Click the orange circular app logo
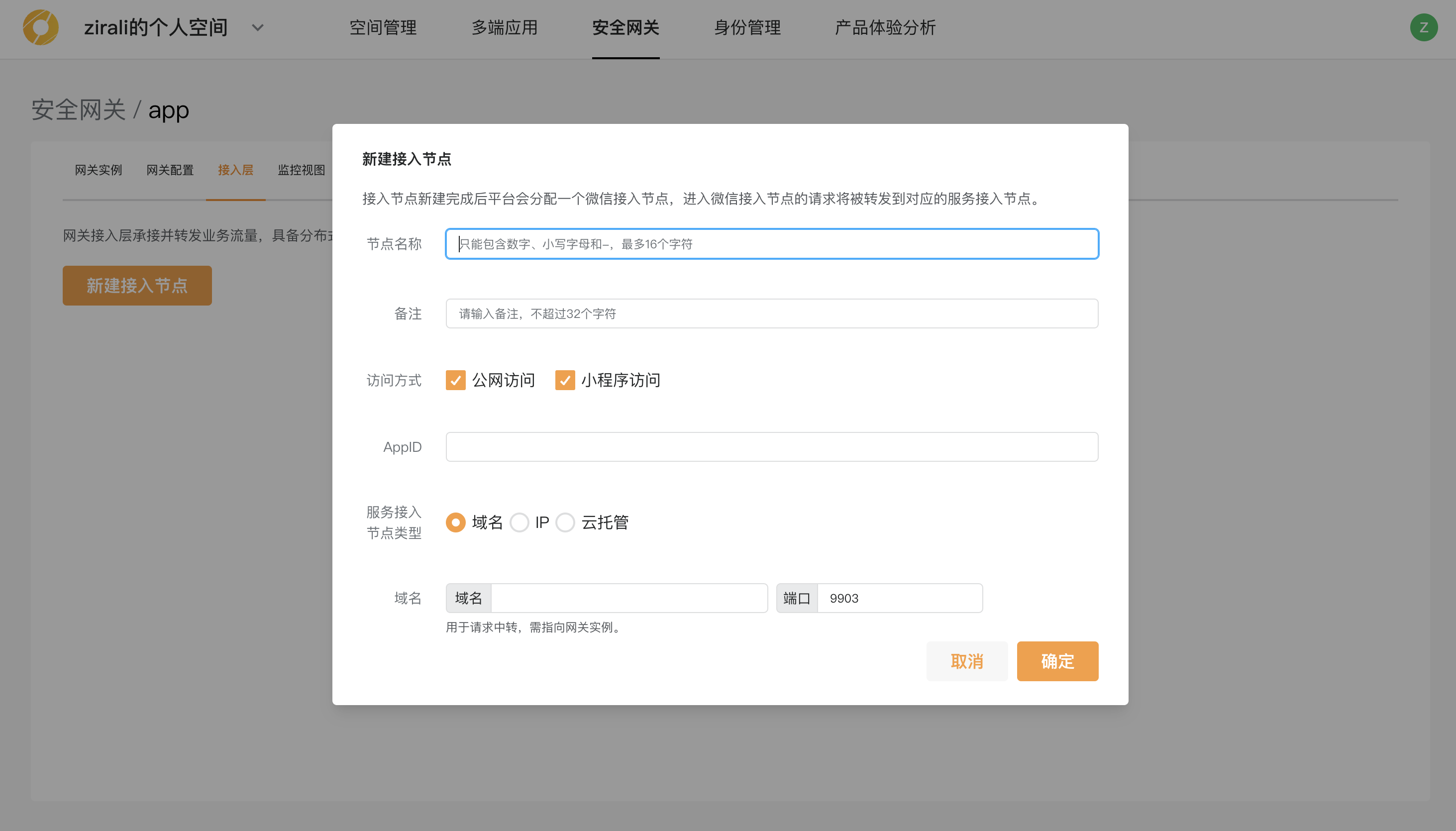1456x831 pixels. point(40,27)
